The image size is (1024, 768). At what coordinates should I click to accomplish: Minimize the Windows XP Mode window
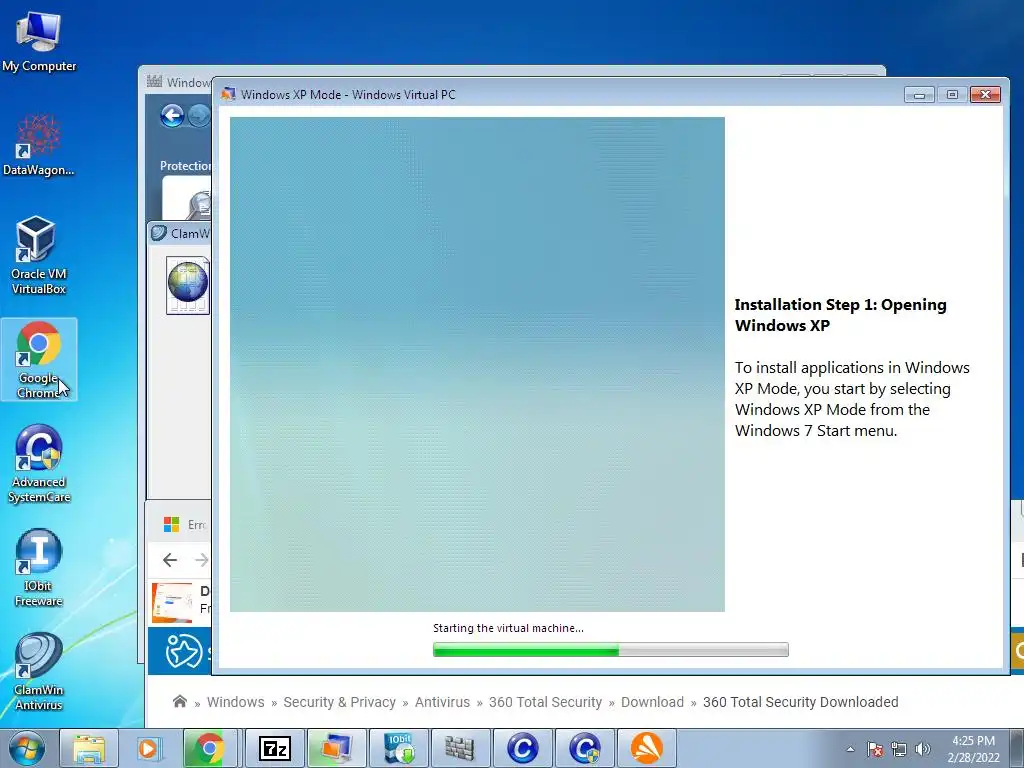coord(920,95)
